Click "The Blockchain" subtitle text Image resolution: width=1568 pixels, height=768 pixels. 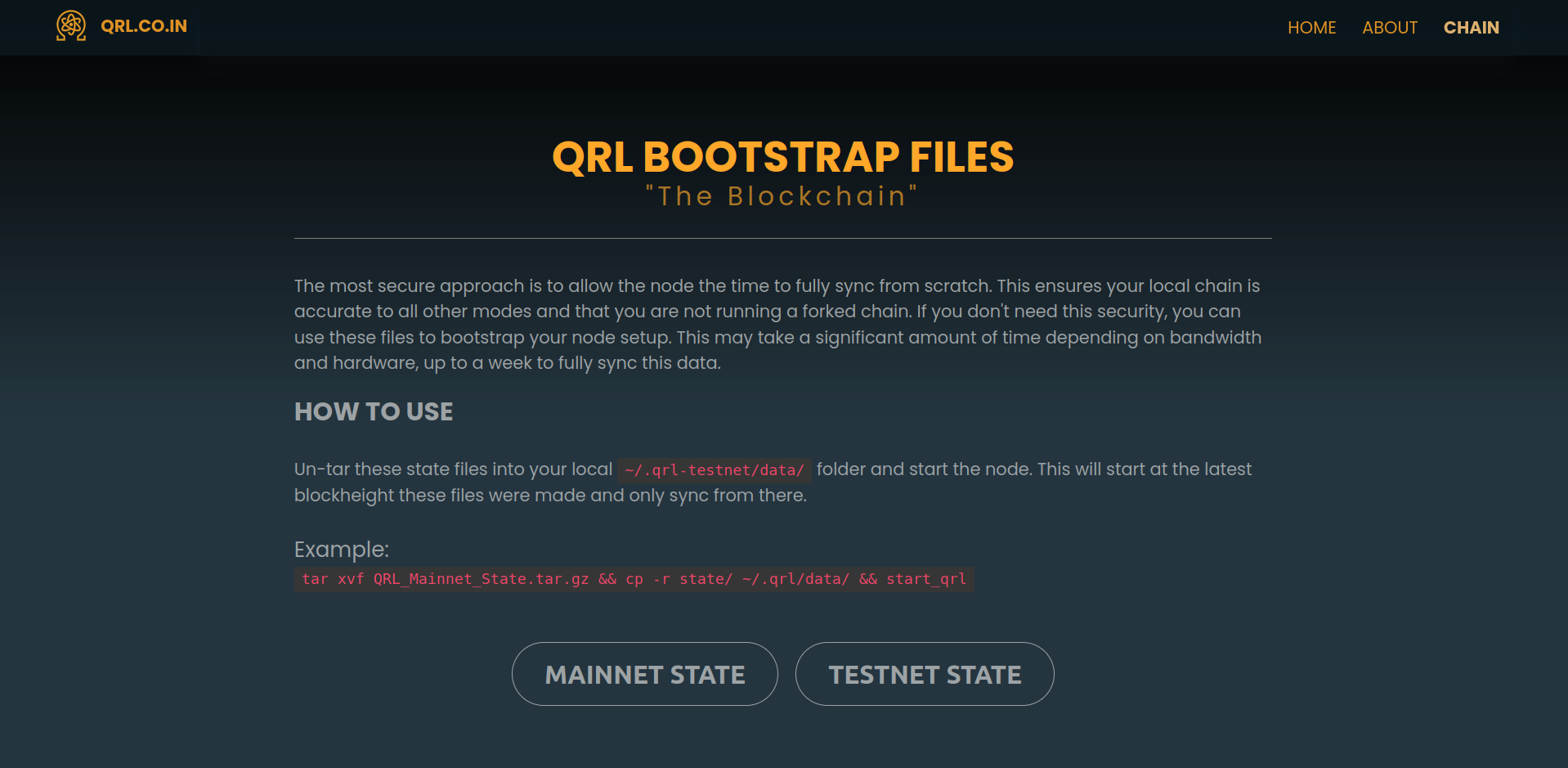782,196
